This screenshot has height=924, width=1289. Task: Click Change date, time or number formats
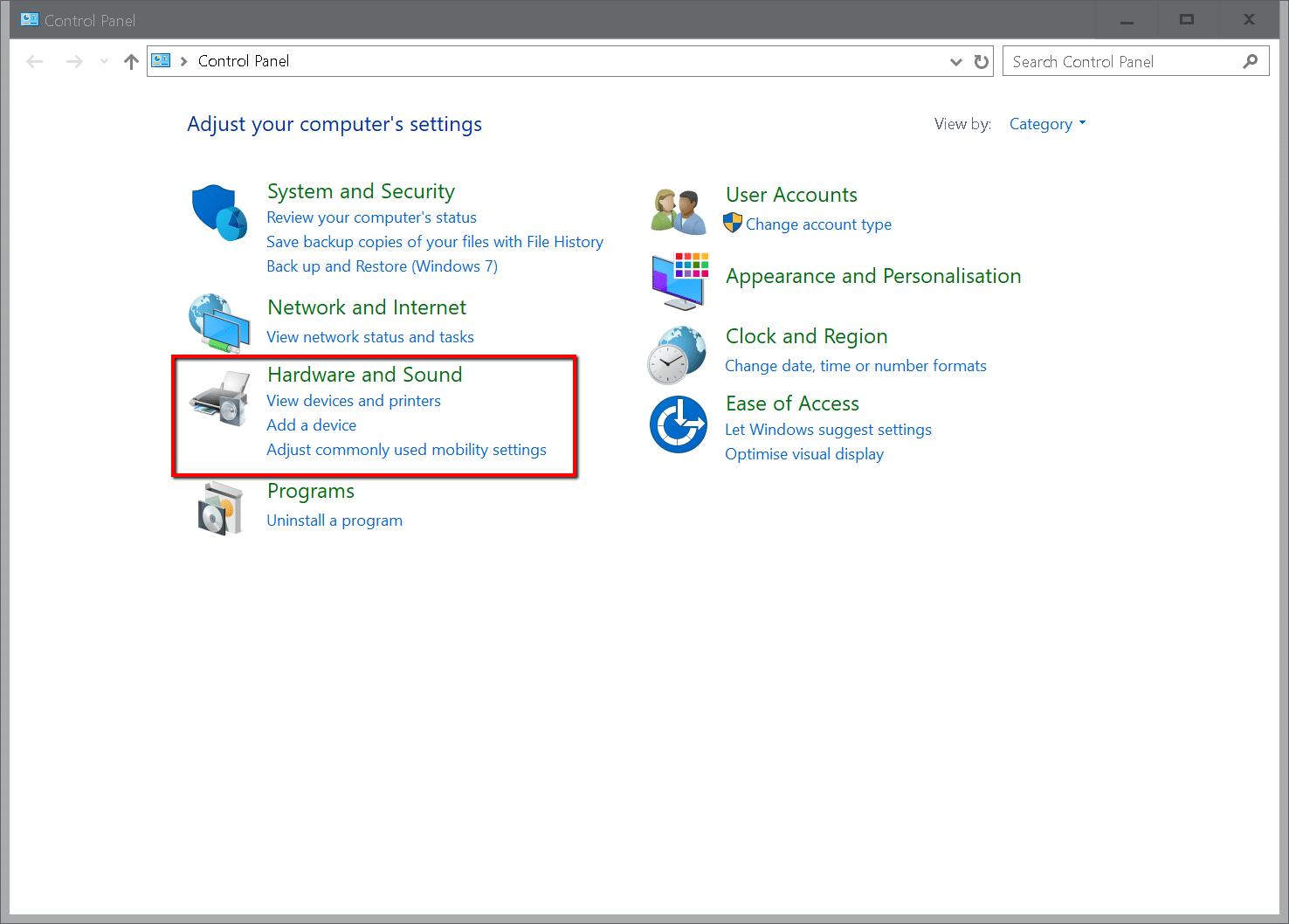pyautogui.click(x=856, y=366)
